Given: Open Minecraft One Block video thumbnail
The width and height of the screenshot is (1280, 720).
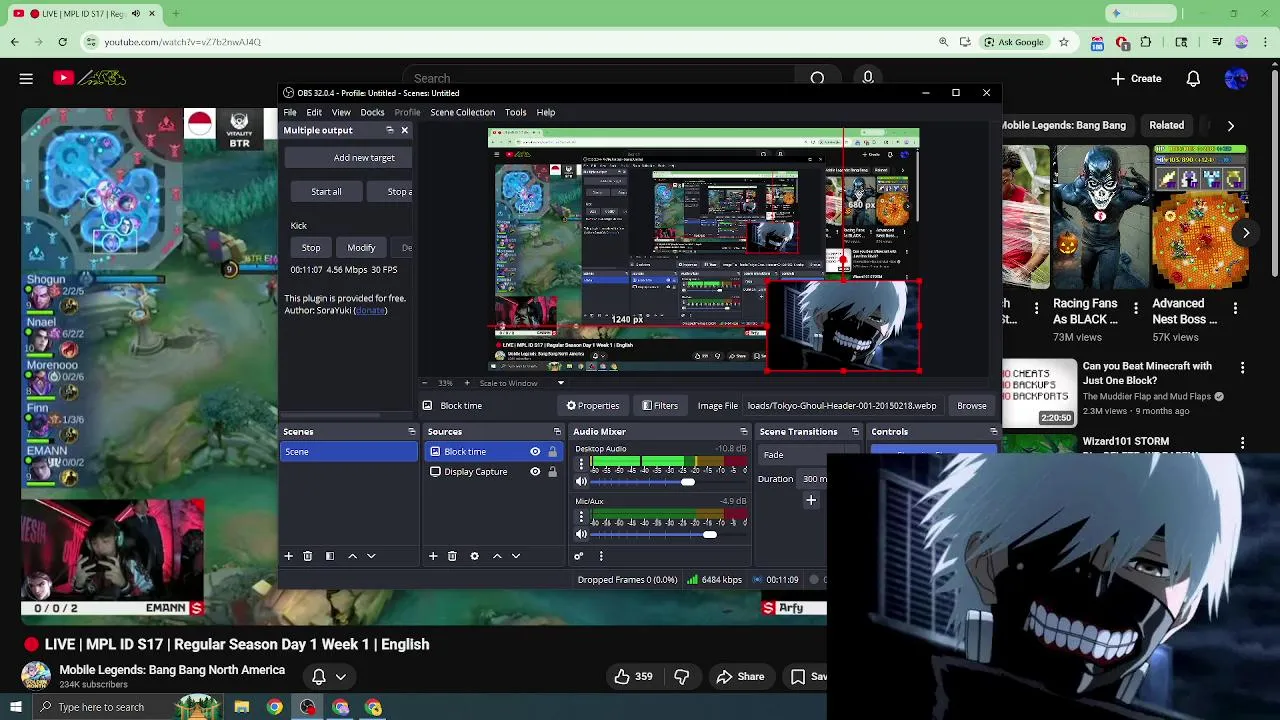Looking at the screenshot, I should (x=1038, y=392).
